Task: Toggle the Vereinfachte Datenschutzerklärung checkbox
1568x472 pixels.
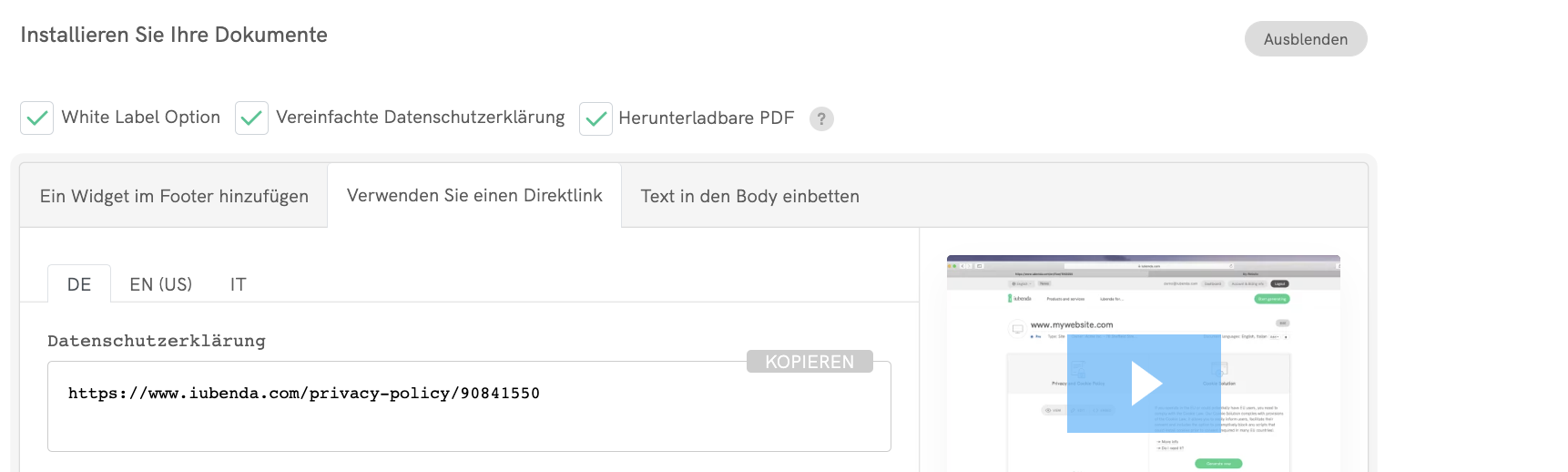Action: pyautogui.click(x=251, y=118)
